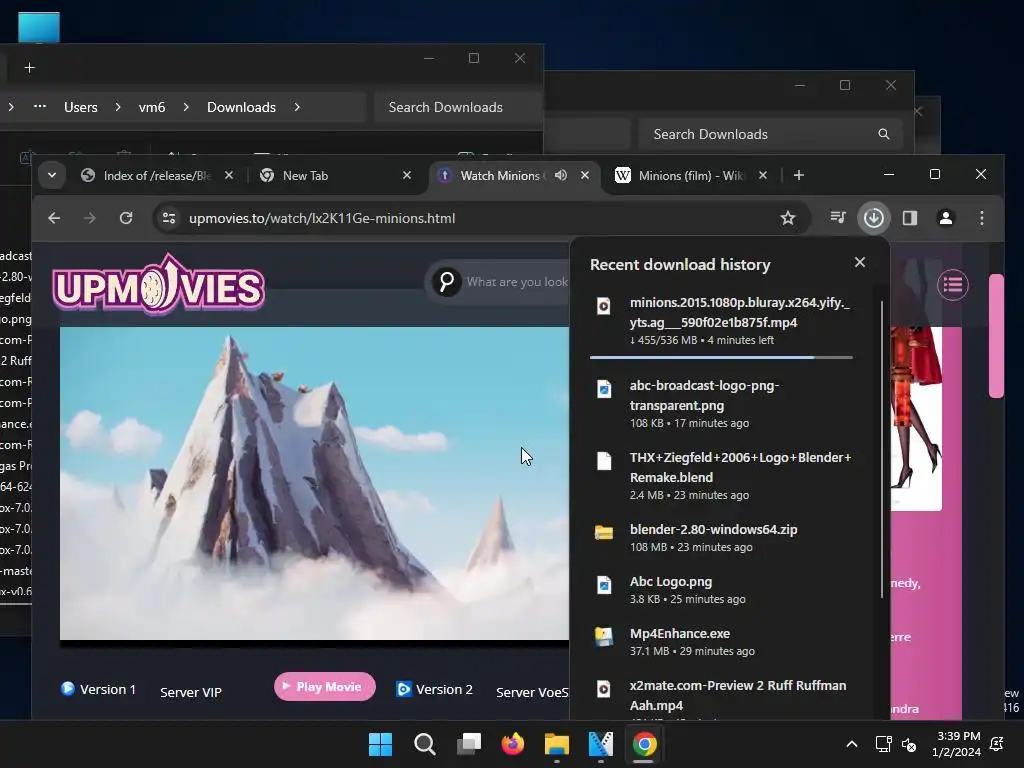
Task: Switch to New Tab tab
Action: (334, 175)
